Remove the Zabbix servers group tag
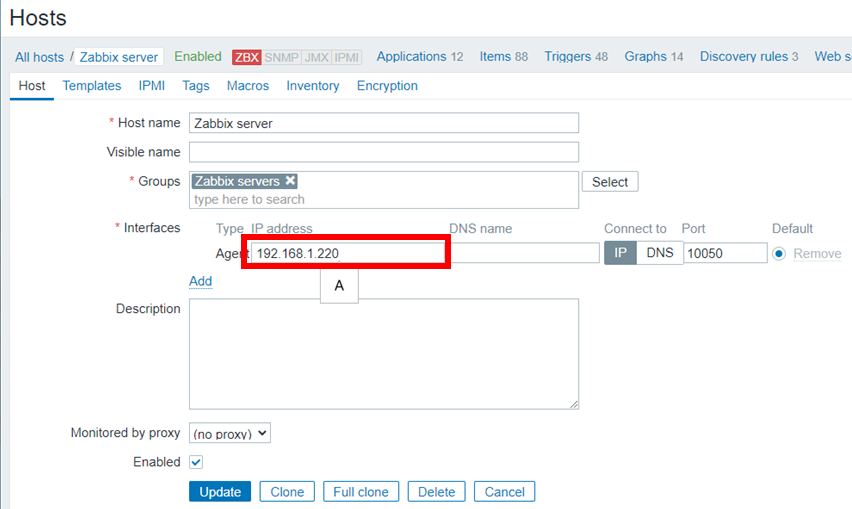Viewport: 852px width, 509px height. 291,180
